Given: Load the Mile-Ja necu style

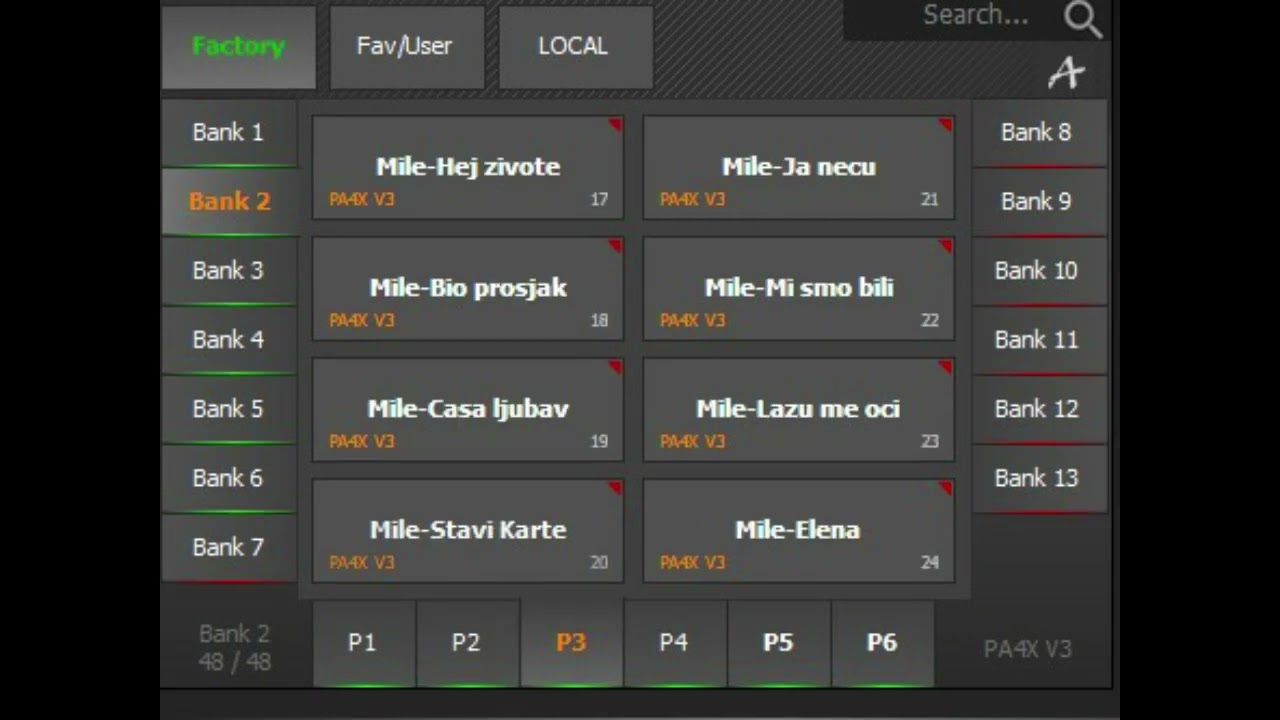Looking at the screenshot, I should pos(799,168).
